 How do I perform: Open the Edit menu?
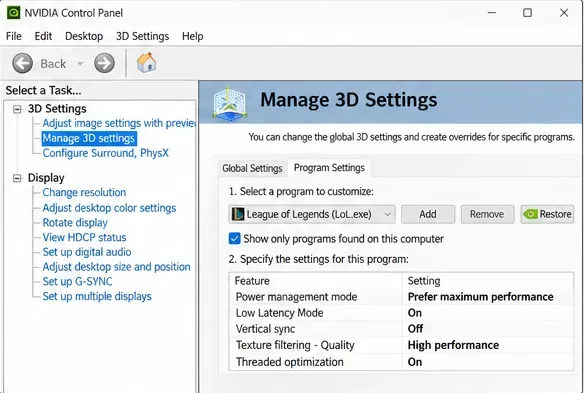coord(43,36)
